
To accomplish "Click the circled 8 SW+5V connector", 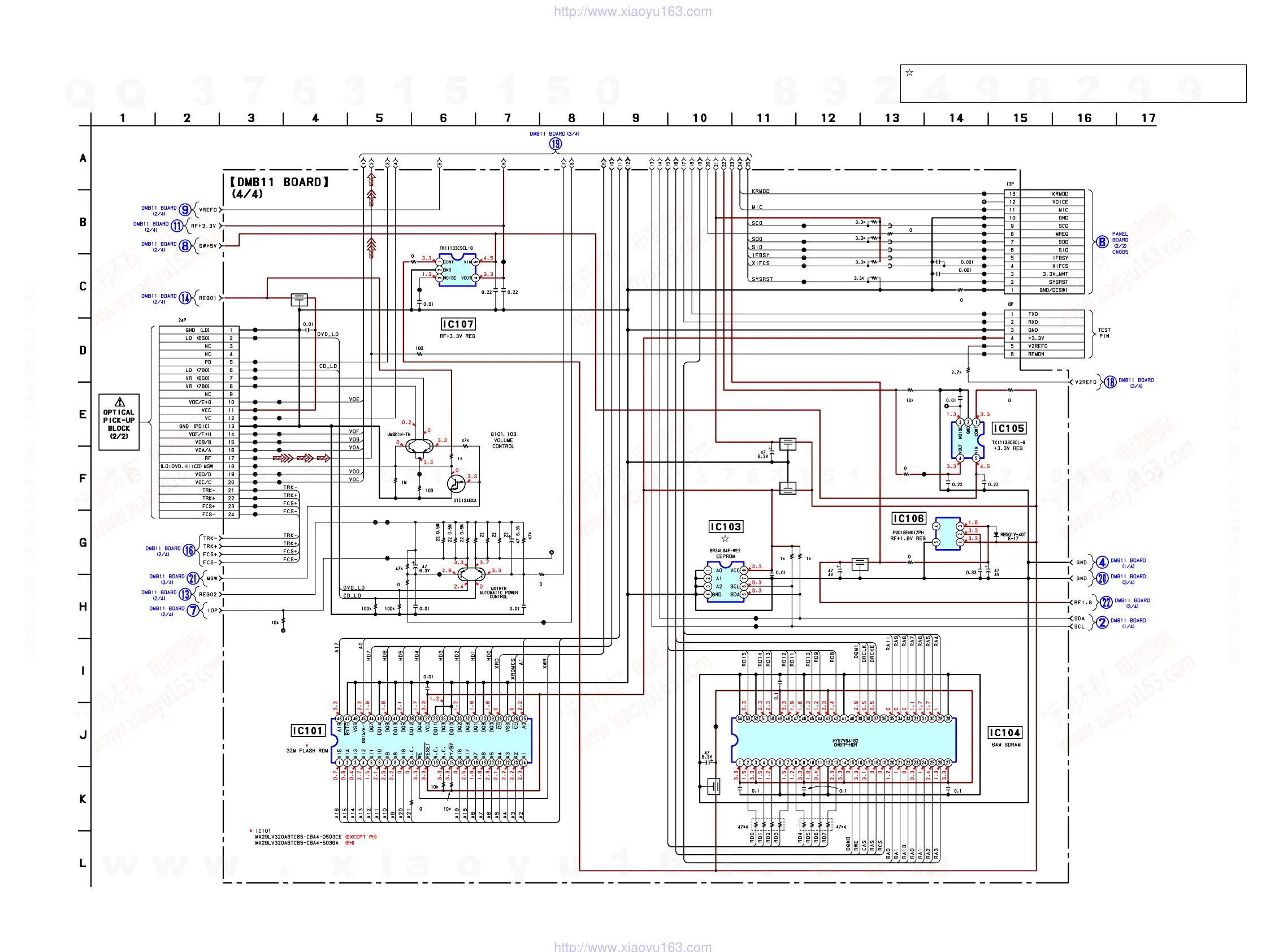I will click(185, 246).
